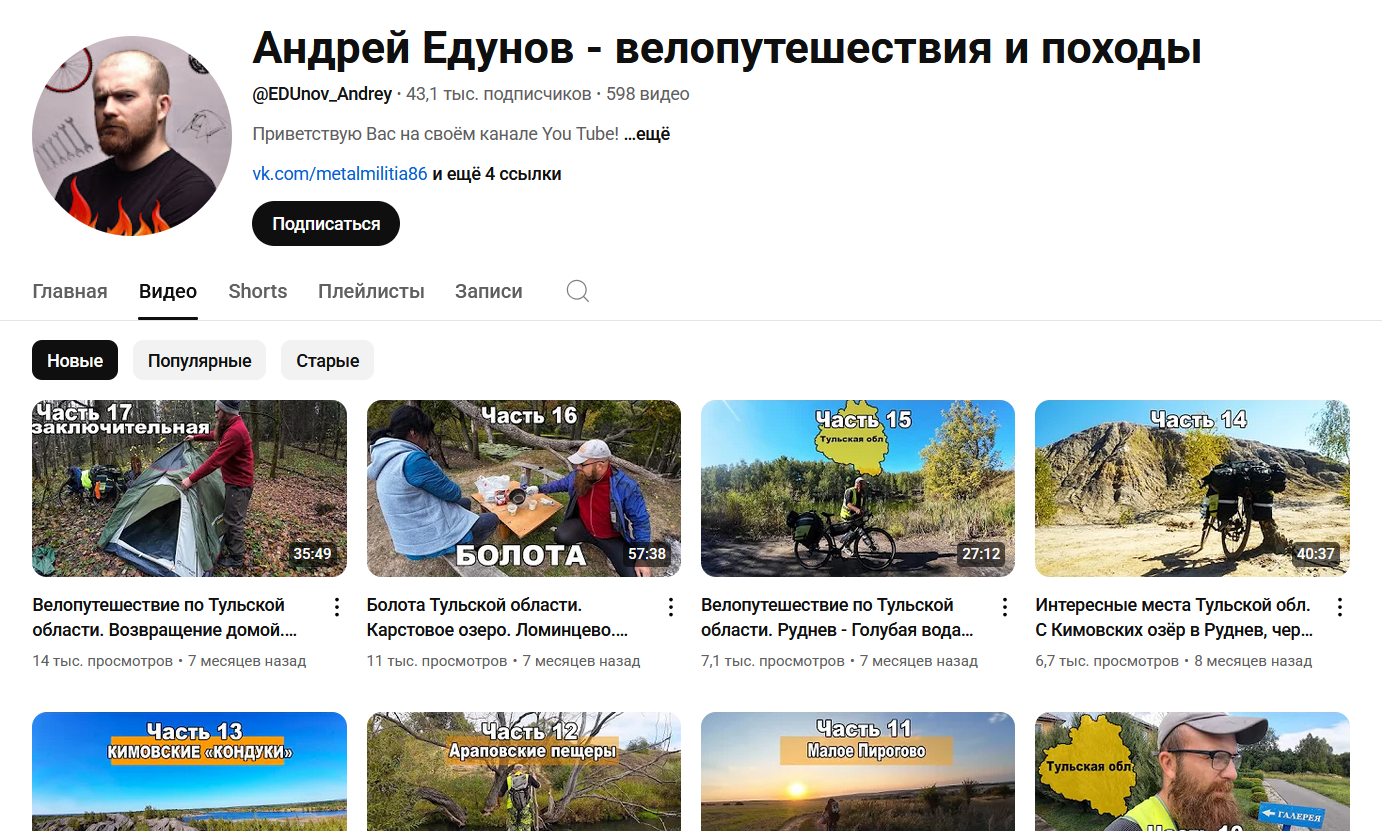Click the 35:49 duration badge

[312, 554]
